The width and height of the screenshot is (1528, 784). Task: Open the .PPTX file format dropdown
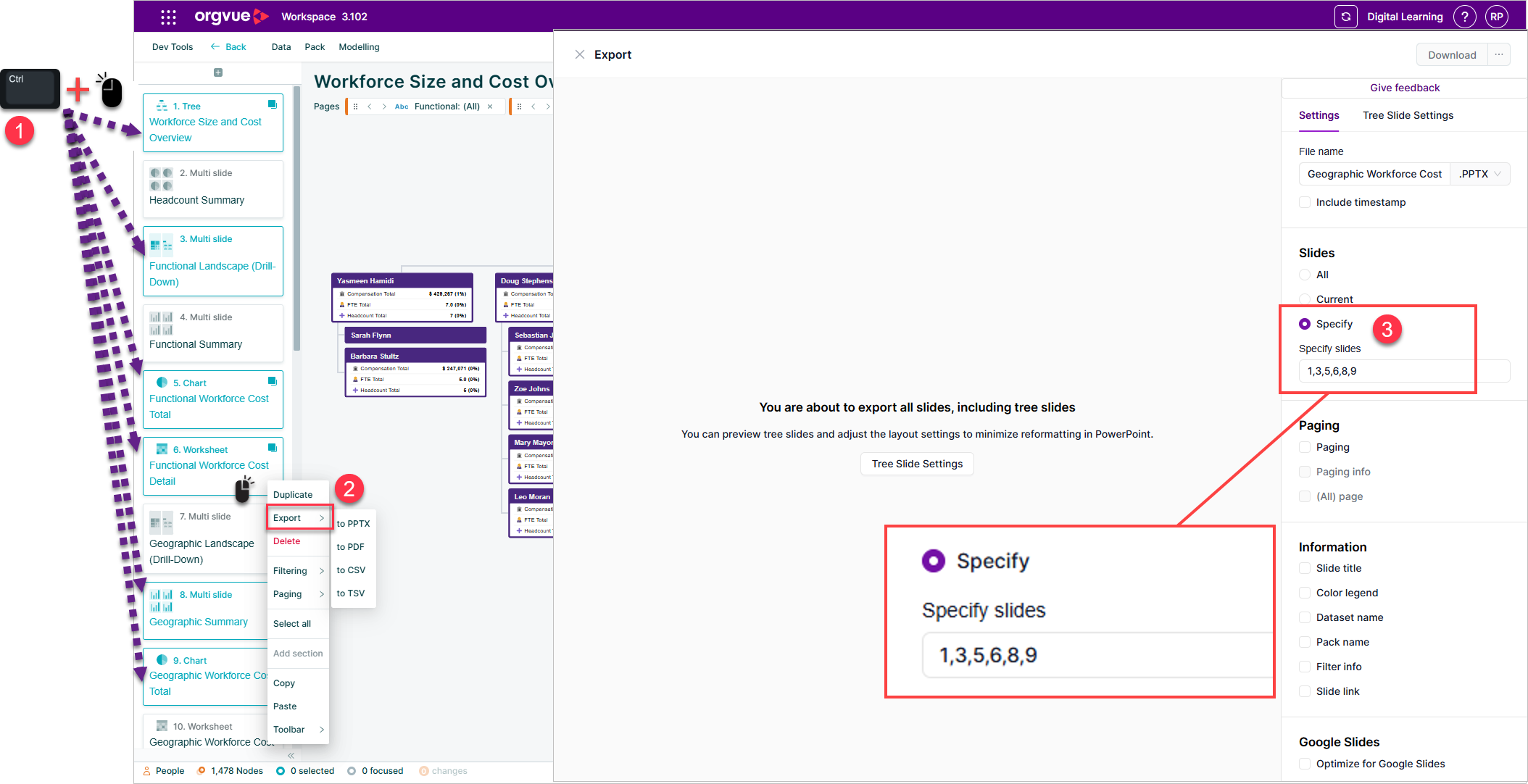[x=1480, y=174]
